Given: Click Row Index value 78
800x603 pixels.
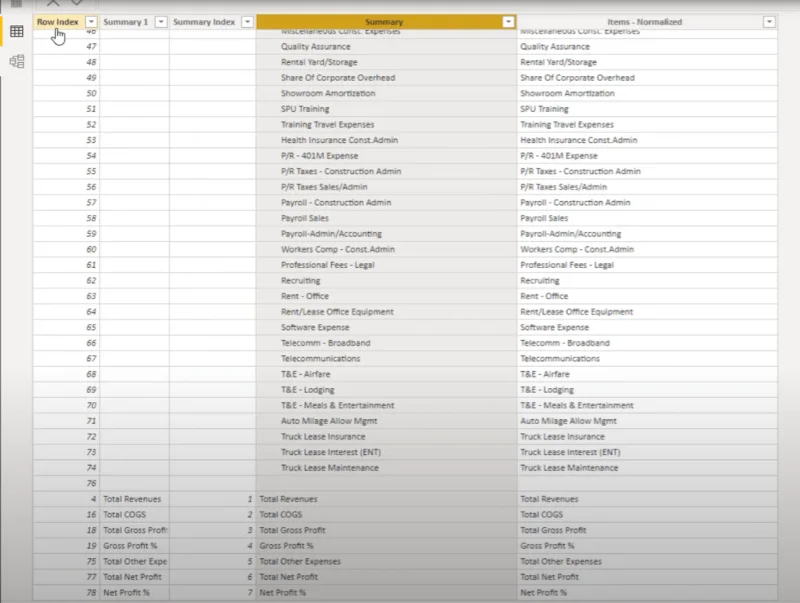Looking at the screenshot, I should [x=91, y=593].
